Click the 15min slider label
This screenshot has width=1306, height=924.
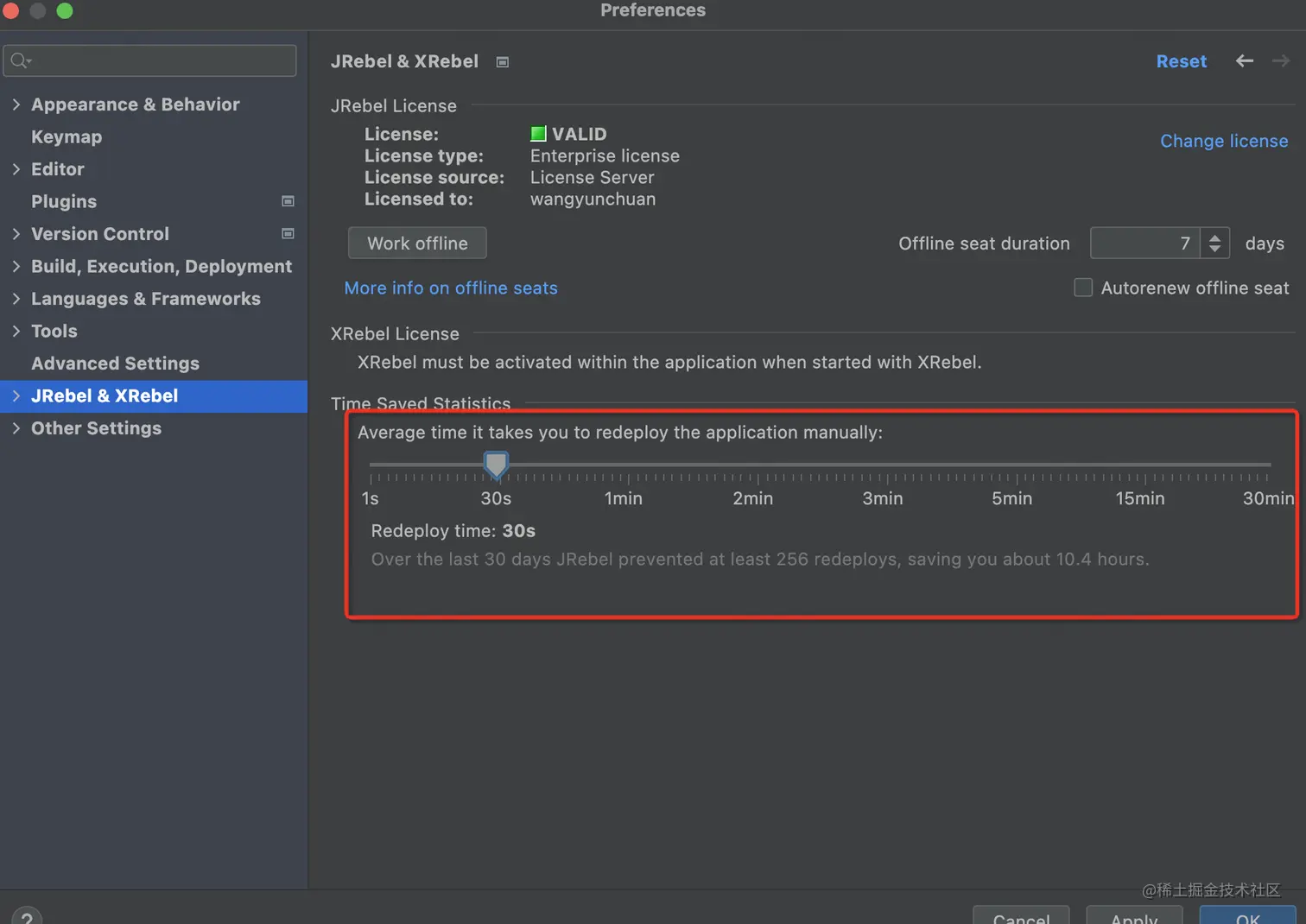(1139, 498)
